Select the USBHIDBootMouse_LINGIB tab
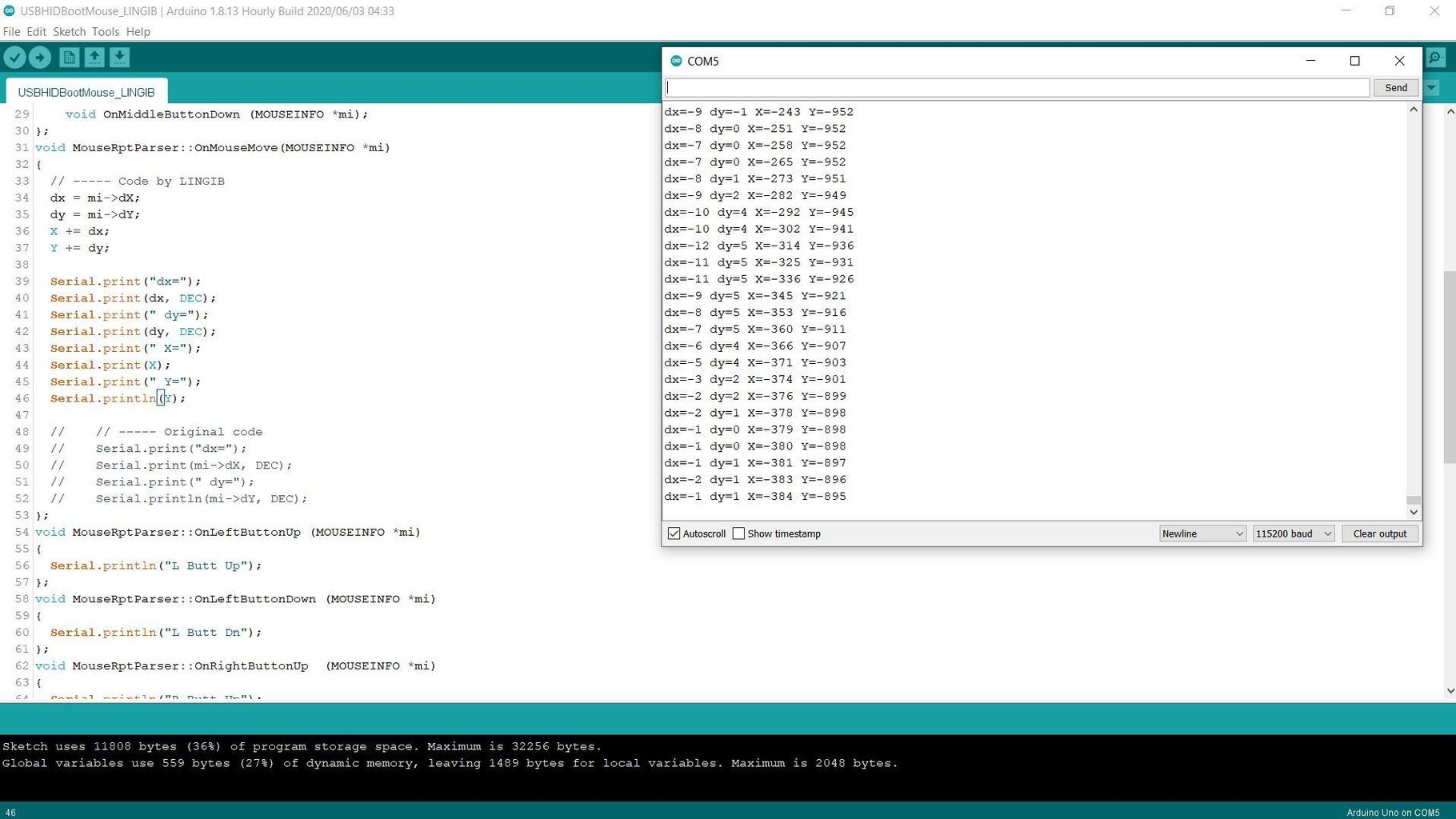 click(86, 92)
